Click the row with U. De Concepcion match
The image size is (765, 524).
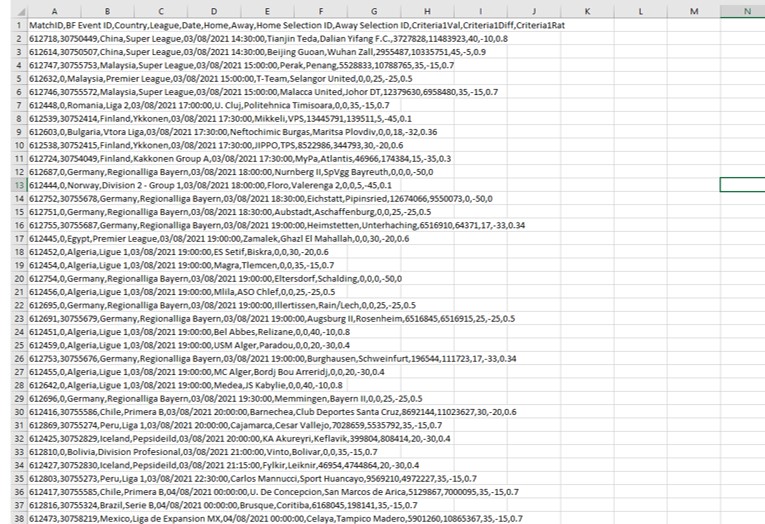point(274,492)
